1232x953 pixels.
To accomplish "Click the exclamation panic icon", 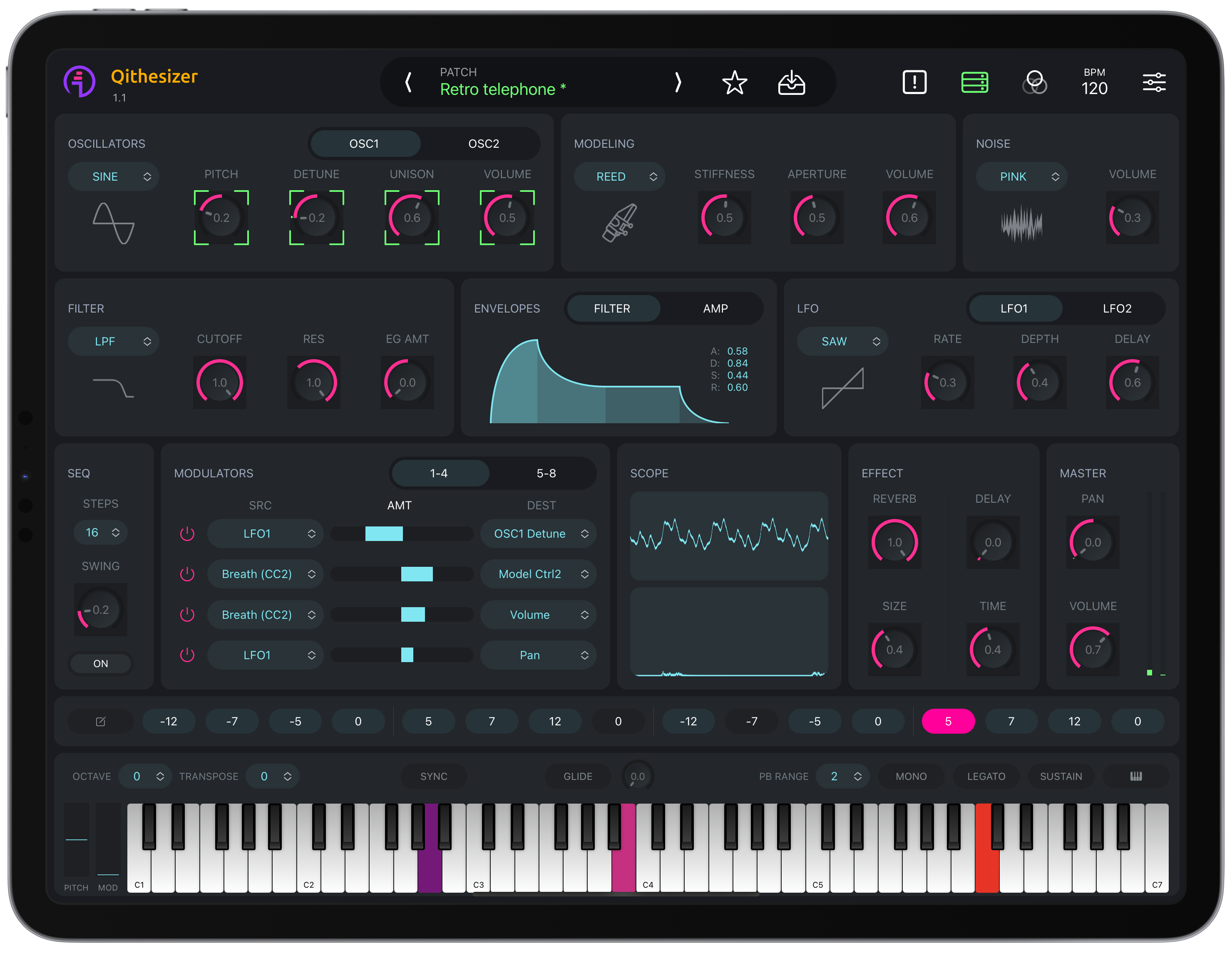I will [914, 82].
